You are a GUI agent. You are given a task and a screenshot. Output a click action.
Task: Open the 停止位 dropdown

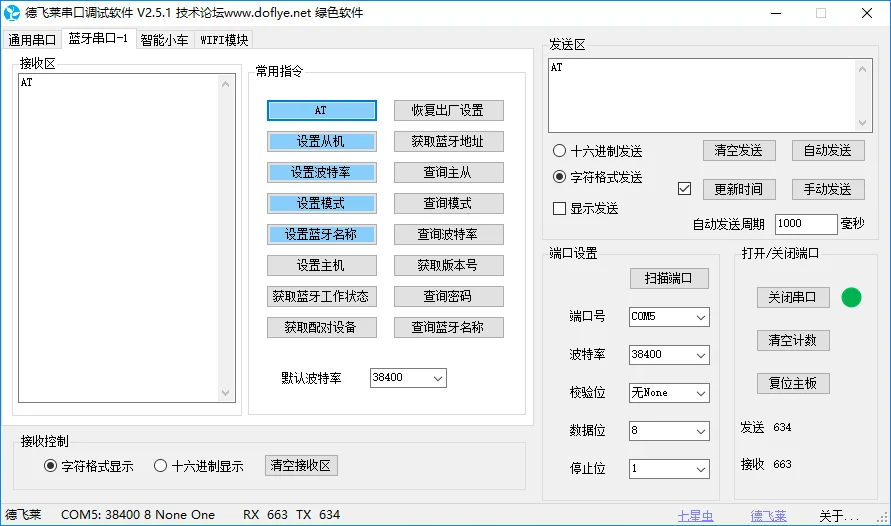669,469
